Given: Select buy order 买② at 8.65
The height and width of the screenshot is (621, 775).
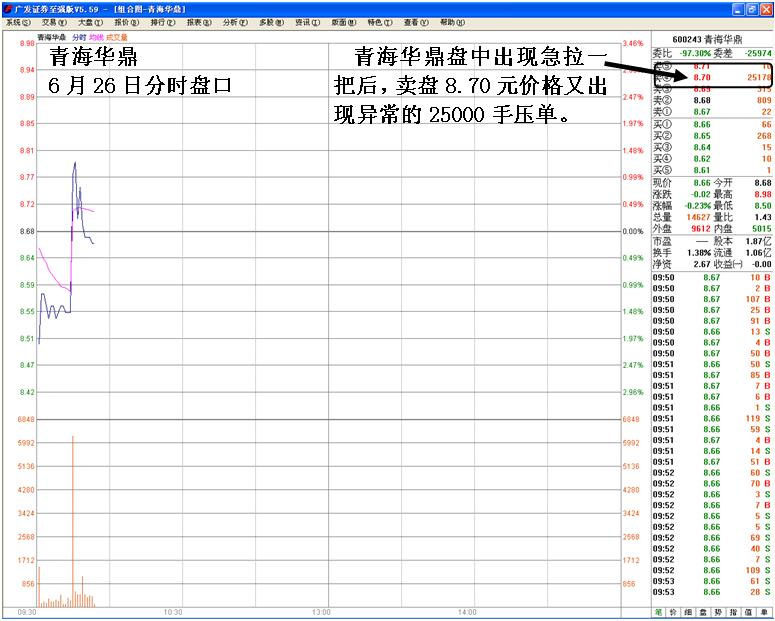Looking at the screenshot, I should click(712, 136).
